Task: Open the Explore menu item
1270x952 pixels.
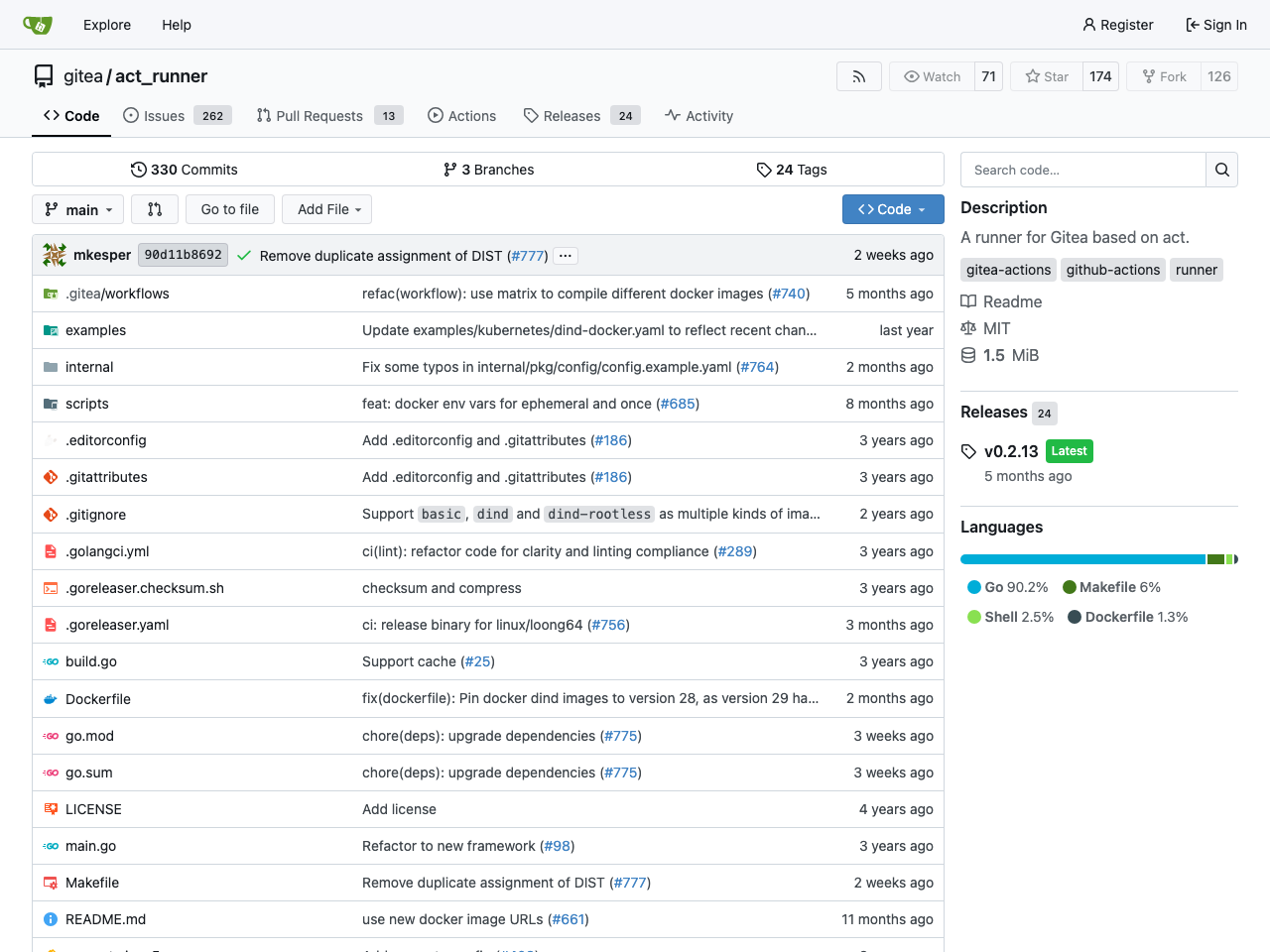Action: pyautogui.click(x=106, y=24)
